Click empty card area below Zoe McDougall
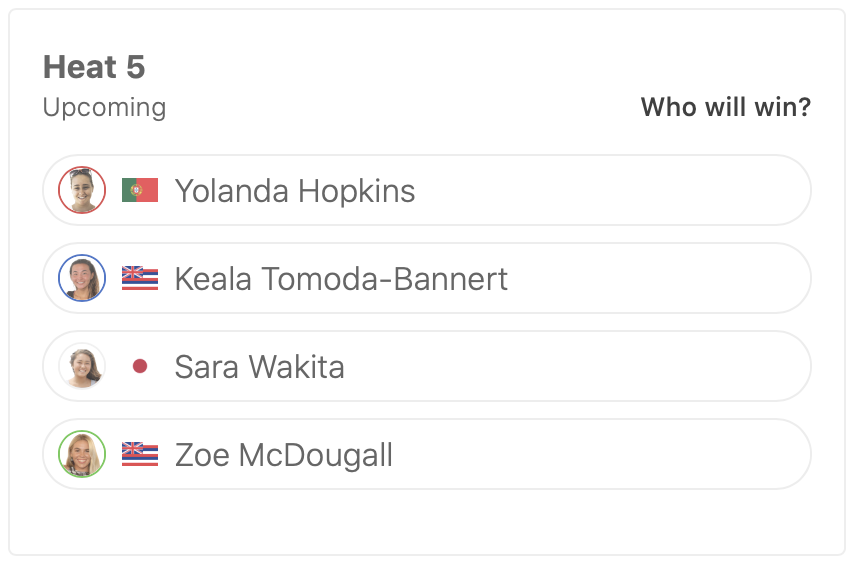The width and height of the screenshot is (852, 564). [x=426, y=520]
